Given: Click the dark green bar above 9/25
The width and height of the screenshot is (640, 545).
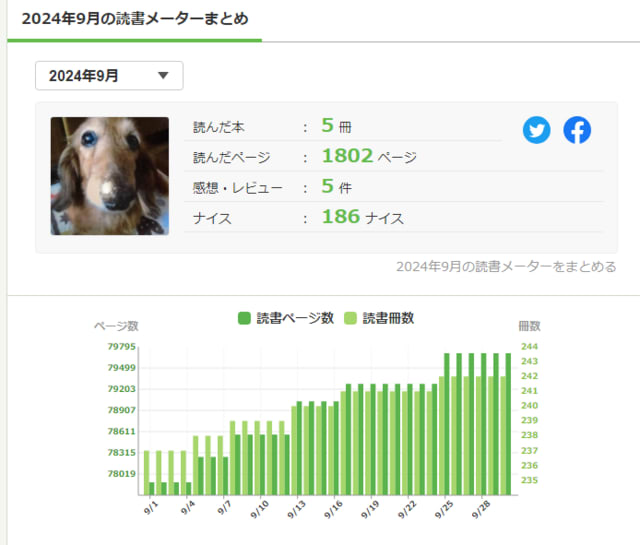Looking at the screenshot, I should coord(447,424).
